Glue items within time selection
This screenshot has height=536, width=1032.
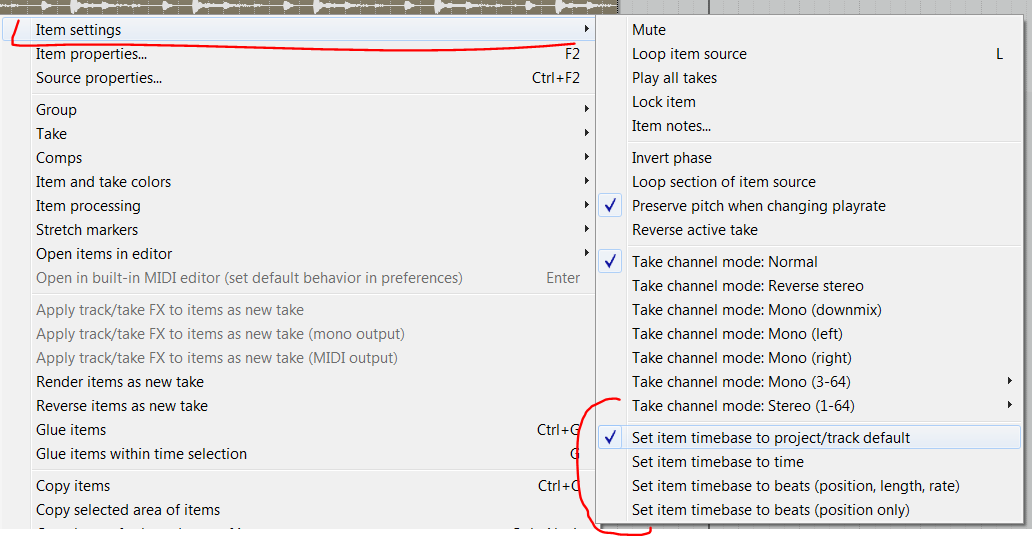click(x=141, y=454)
